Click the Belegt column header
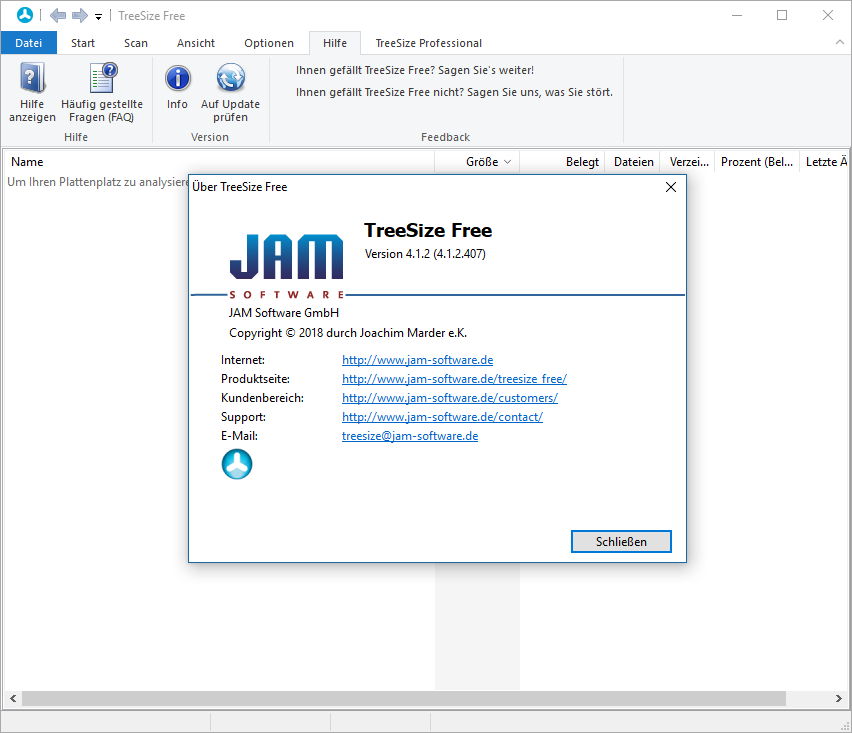The image size is (852, 733). tap(563, 162)
